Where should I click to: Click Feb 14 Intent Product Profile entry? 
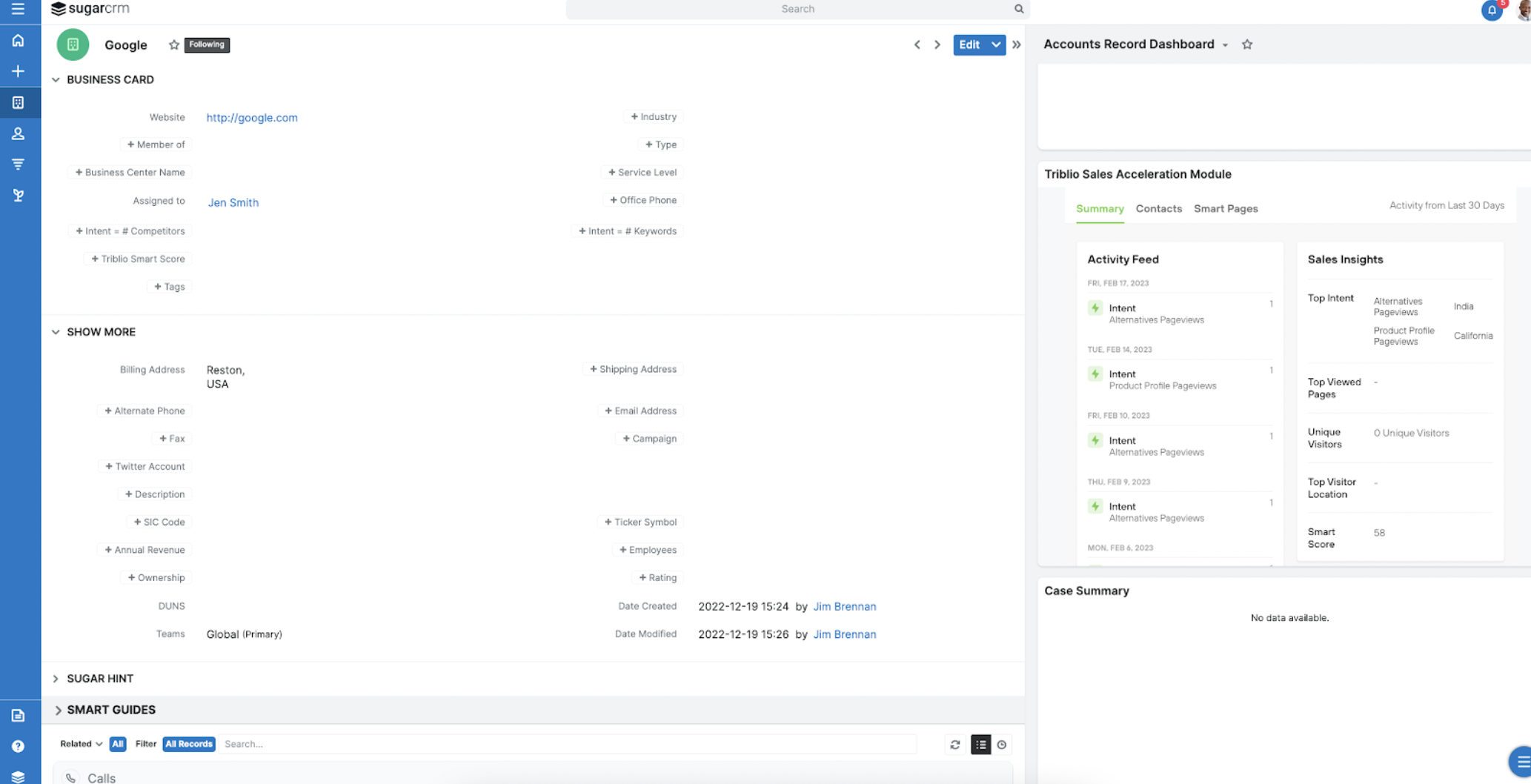pyautogui.click(x=1180, y=379)
